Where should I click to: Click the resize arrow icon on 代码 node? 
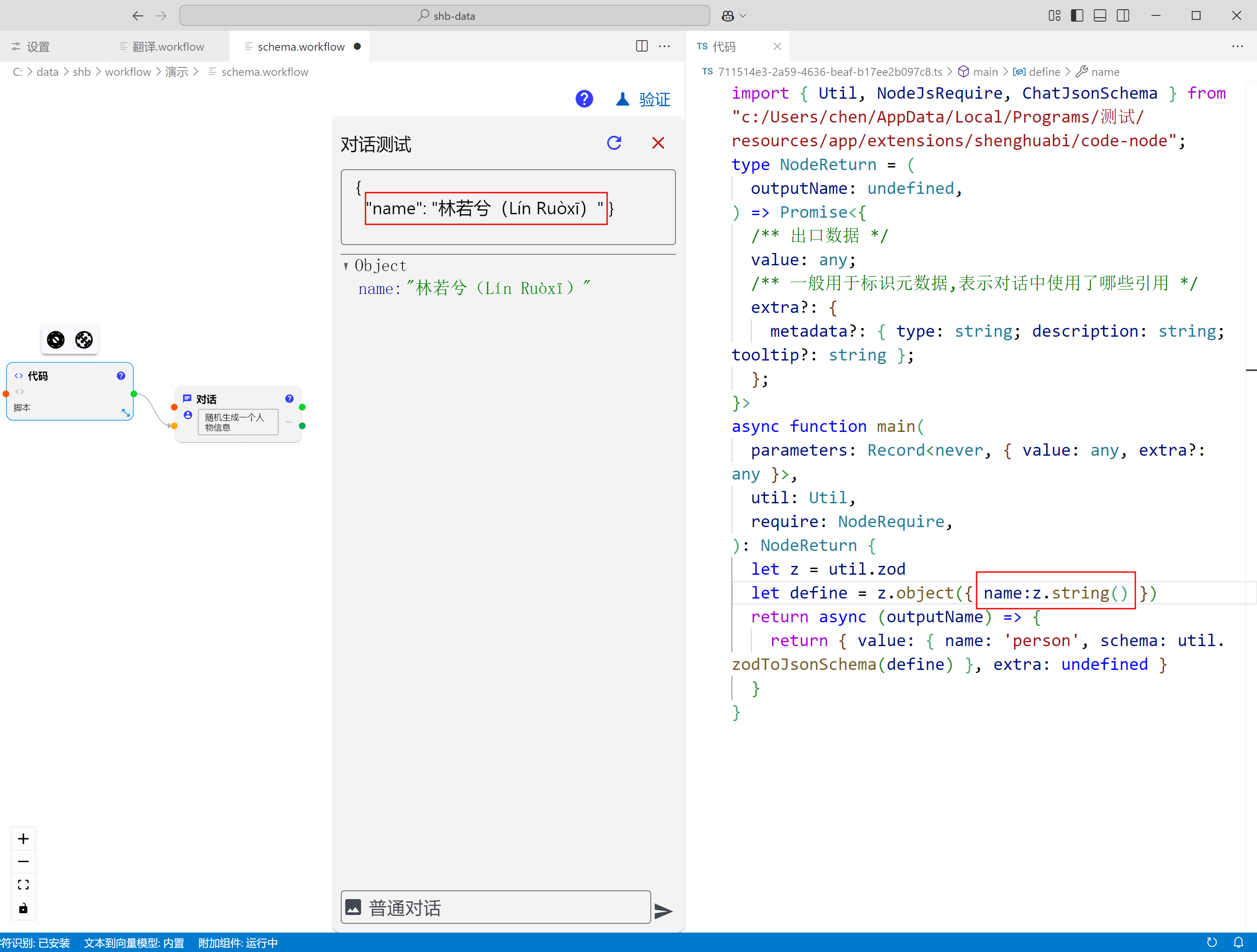coord(126,413)
